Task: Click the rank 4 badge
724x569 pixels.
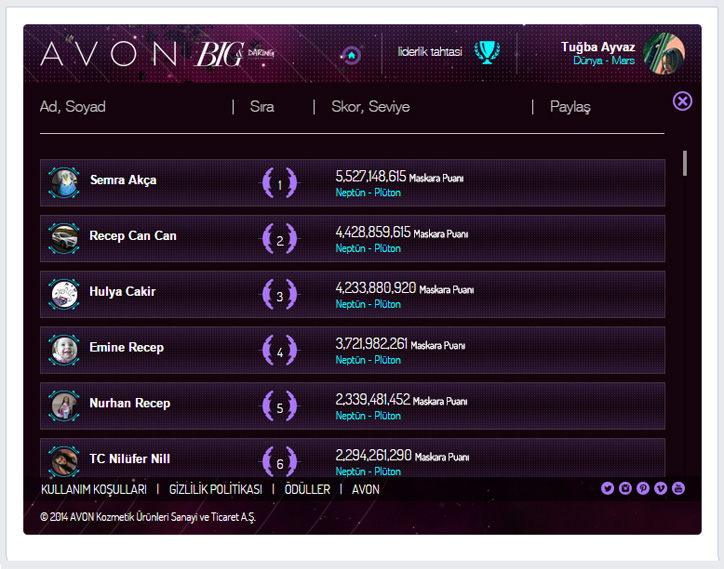Action: pos(279,351)
